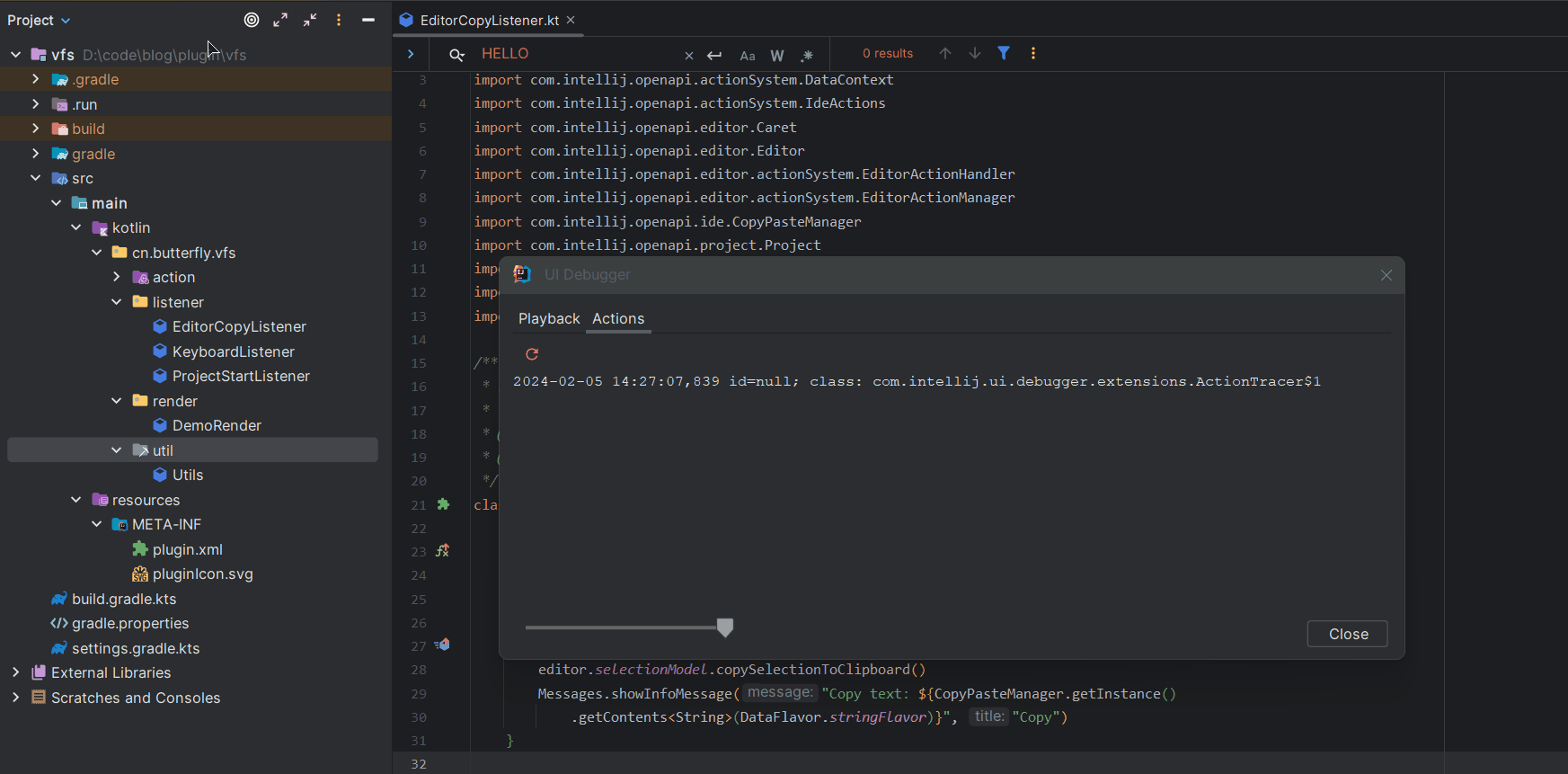Click the 0 results label

point(888,54)
